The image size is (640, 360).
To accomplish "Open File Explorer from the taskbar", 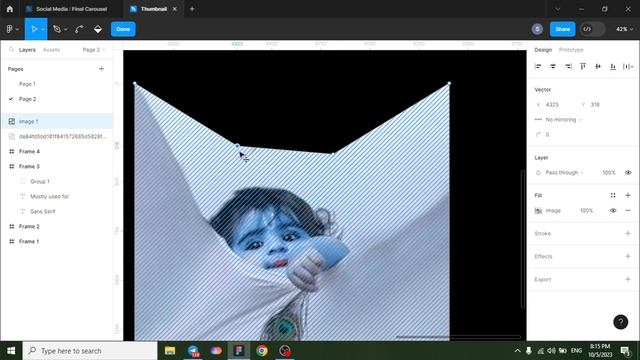I will coord(170,351).
